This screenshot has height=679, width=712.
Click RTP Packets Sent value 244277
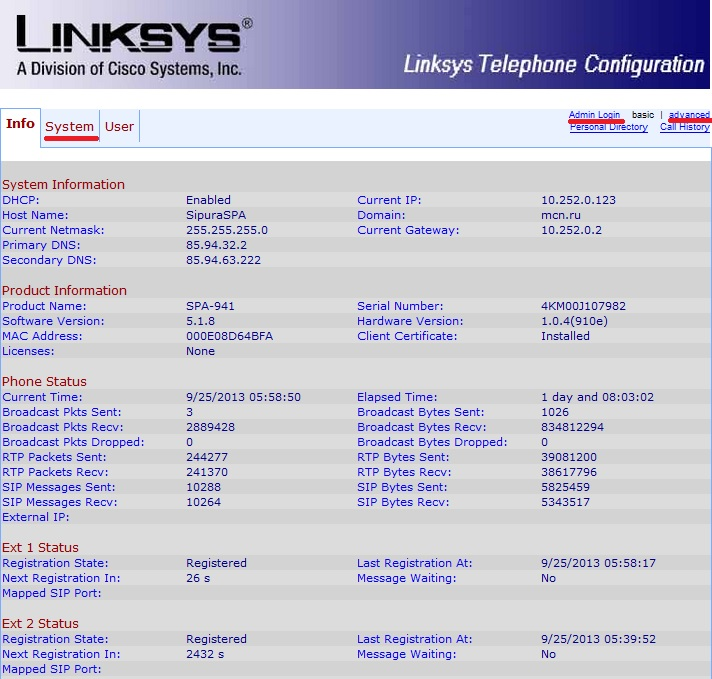tap(207, 456)
